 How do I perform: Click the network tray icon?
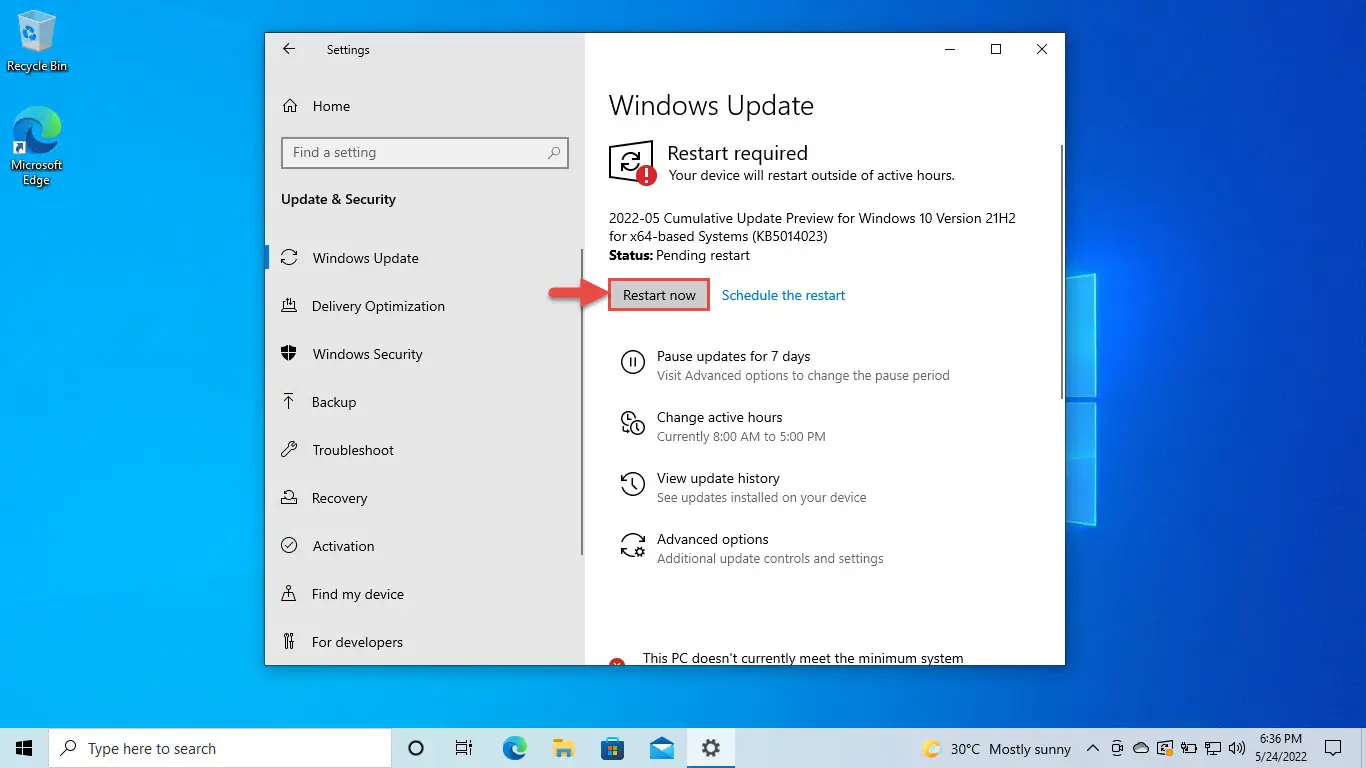coord(1213,748)
